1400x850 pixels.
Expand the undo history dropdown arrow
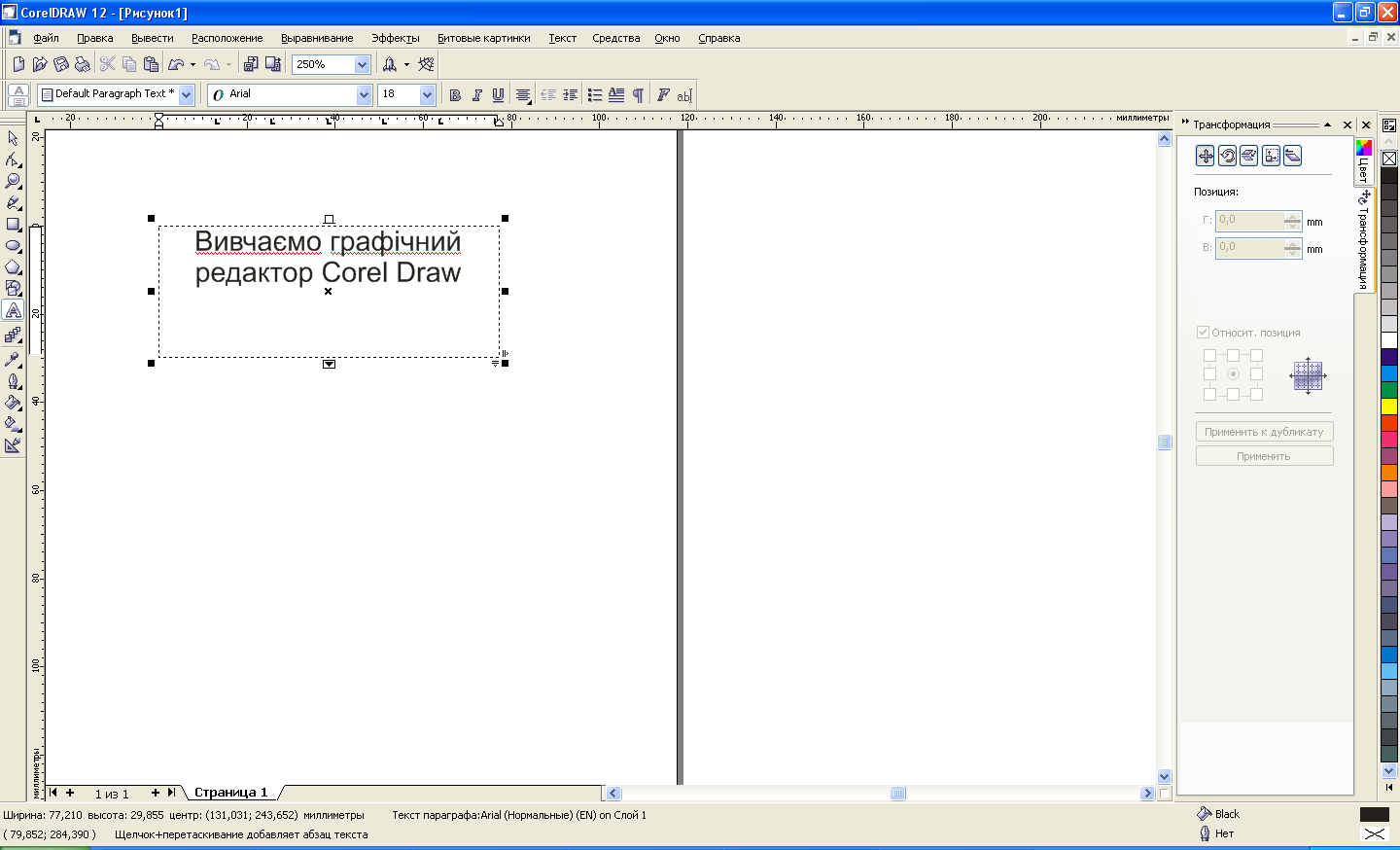pos(192,65)
